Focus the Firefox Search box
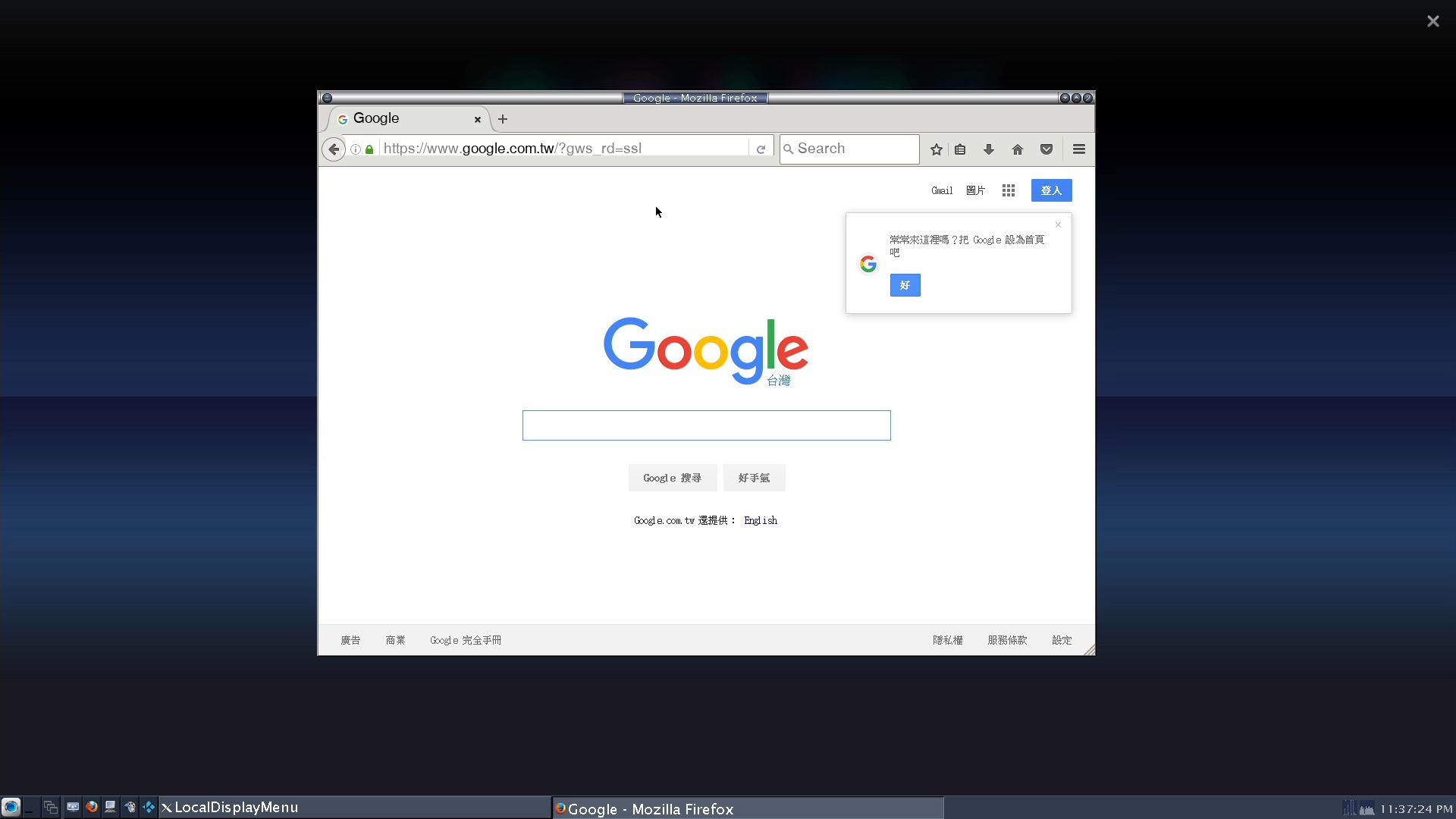 click(x=849, y=149)
